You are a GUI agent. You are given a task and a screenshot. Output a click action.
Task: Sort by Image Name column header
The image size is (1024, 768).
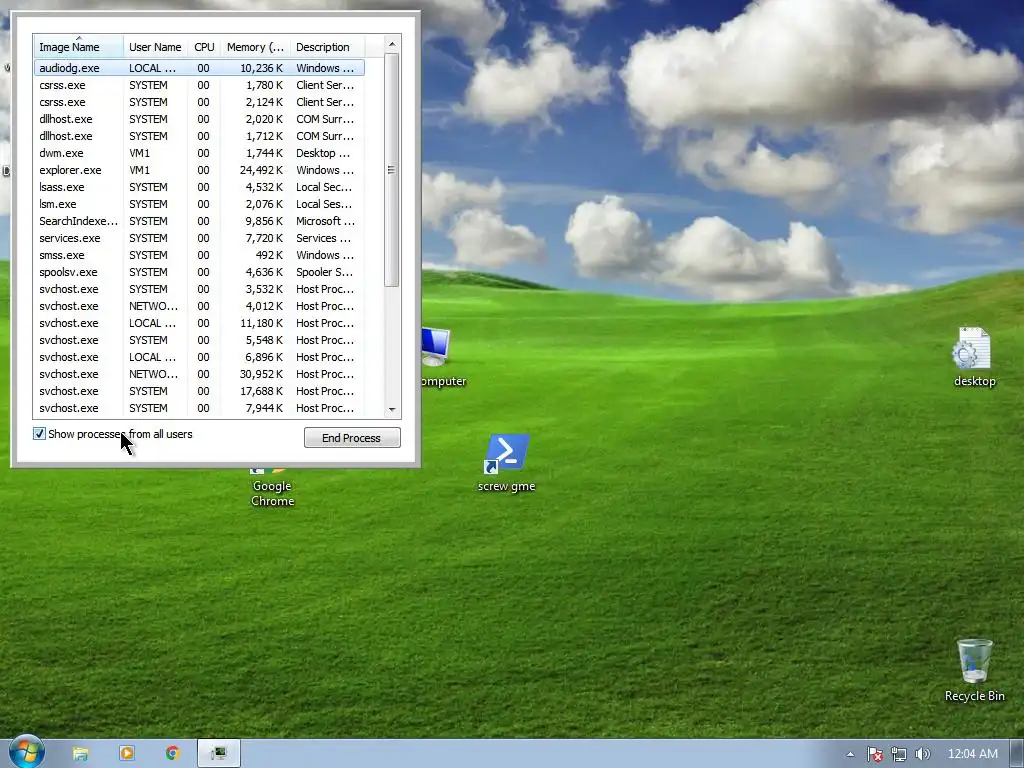coord(78,46)
